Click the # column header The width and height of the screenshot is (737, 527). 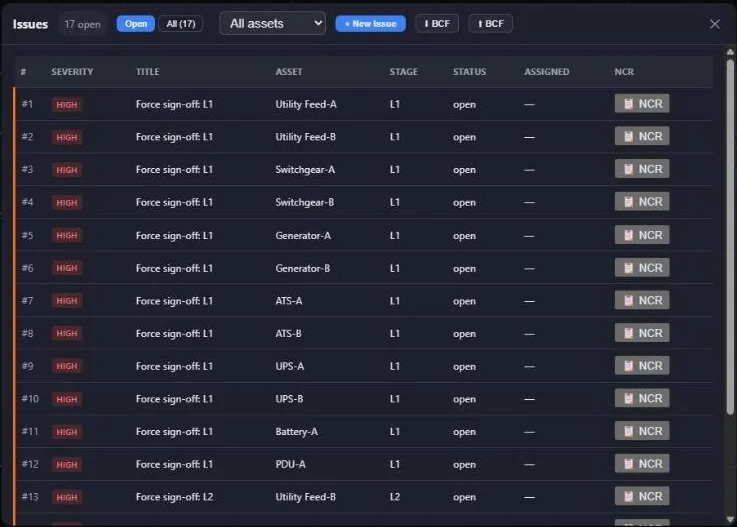(x=23, y=71)
